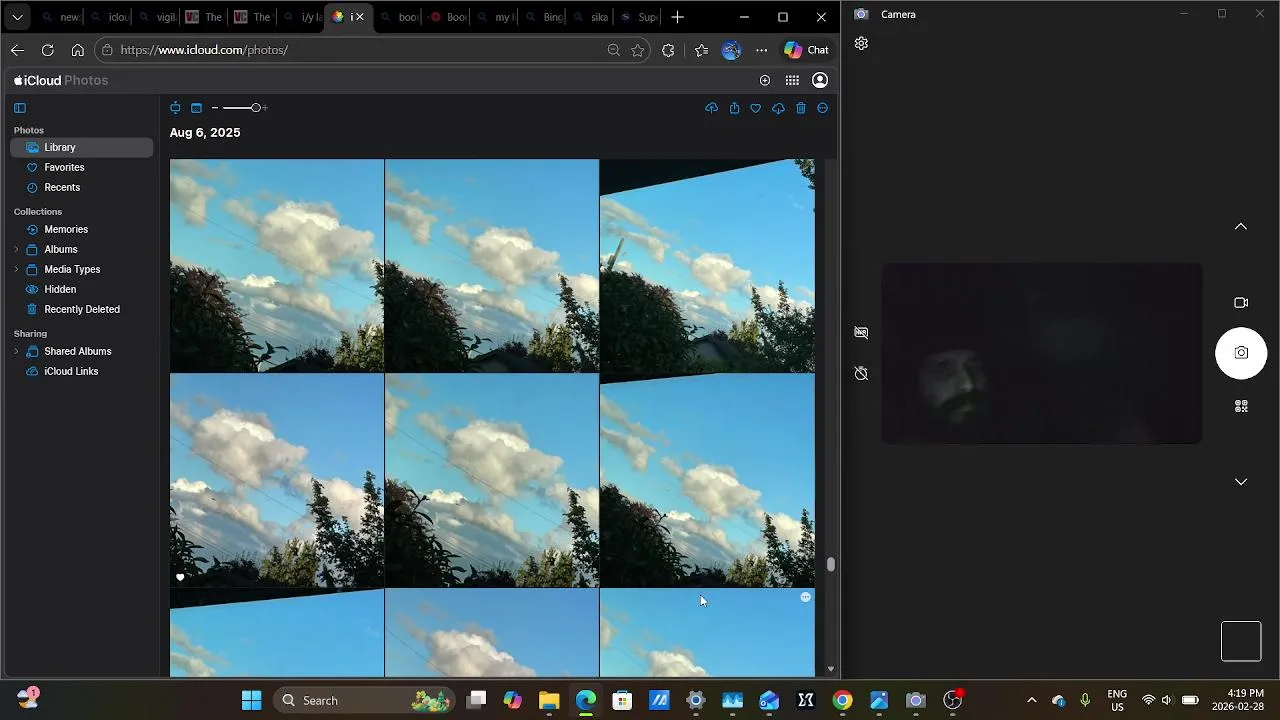This screenshot has height=720, width=1280.
Task: Go back in the Edge browser
Action: 17,50
